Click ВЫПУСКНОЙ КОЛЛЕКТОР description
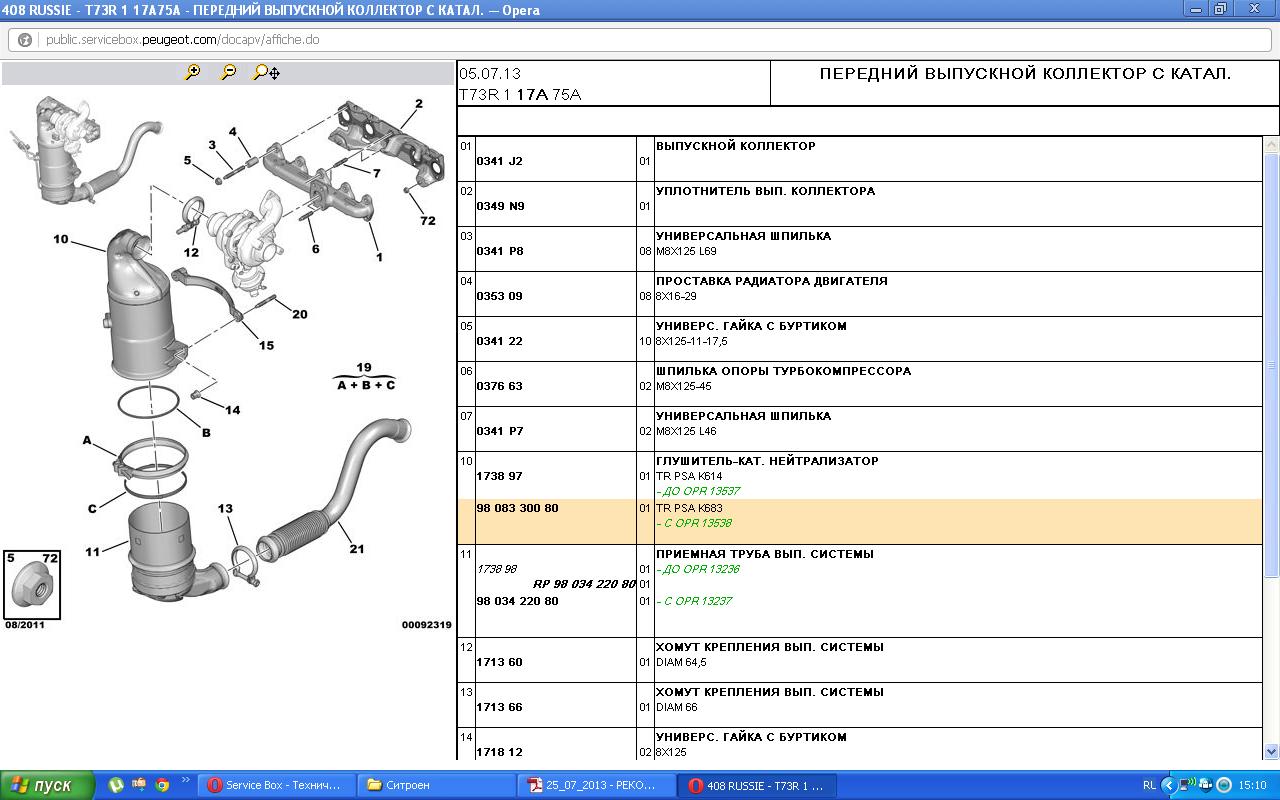 (736, 146)
